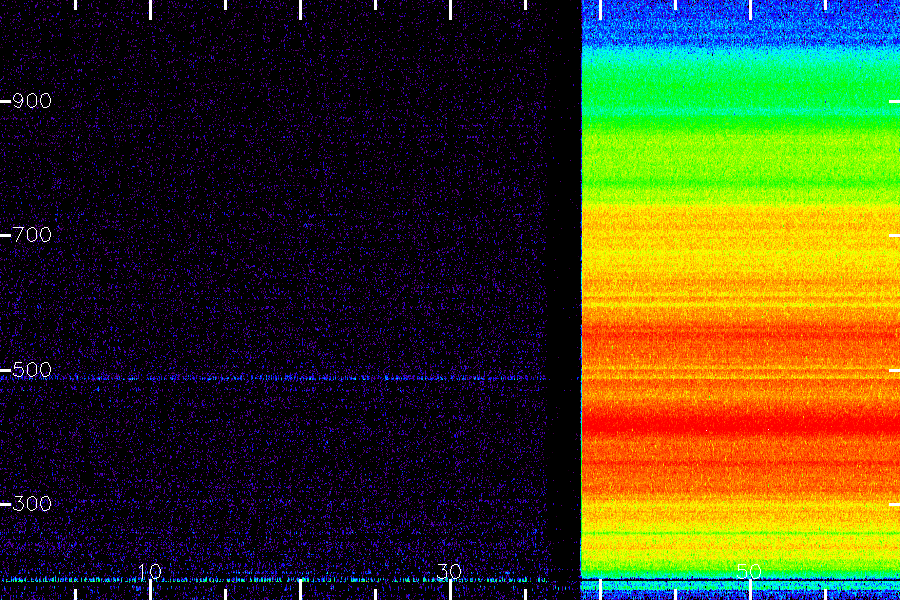Click the 700 label on the vertical axis
This screenshot has height=600, width=900.
[x=32, y=235]
